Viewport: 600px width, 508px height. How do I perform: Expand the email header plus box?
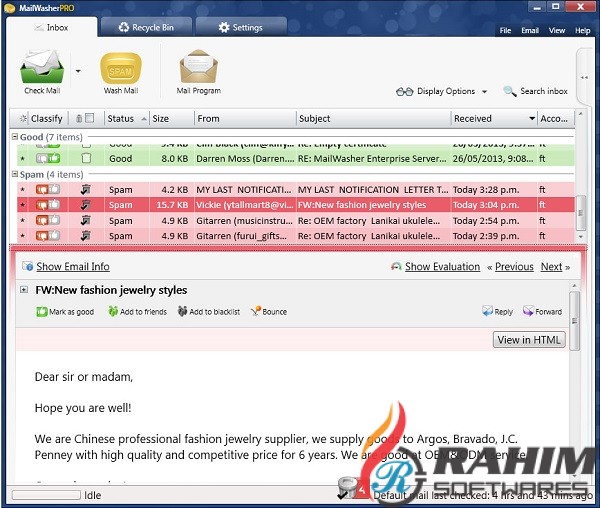24,290
